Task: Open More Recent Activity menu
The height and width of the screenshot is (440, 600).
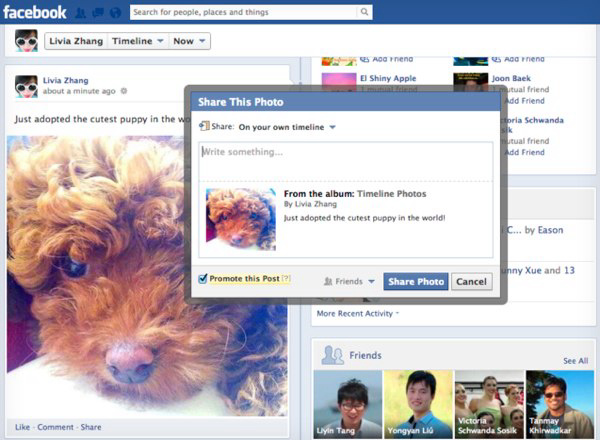Action: 358,313
